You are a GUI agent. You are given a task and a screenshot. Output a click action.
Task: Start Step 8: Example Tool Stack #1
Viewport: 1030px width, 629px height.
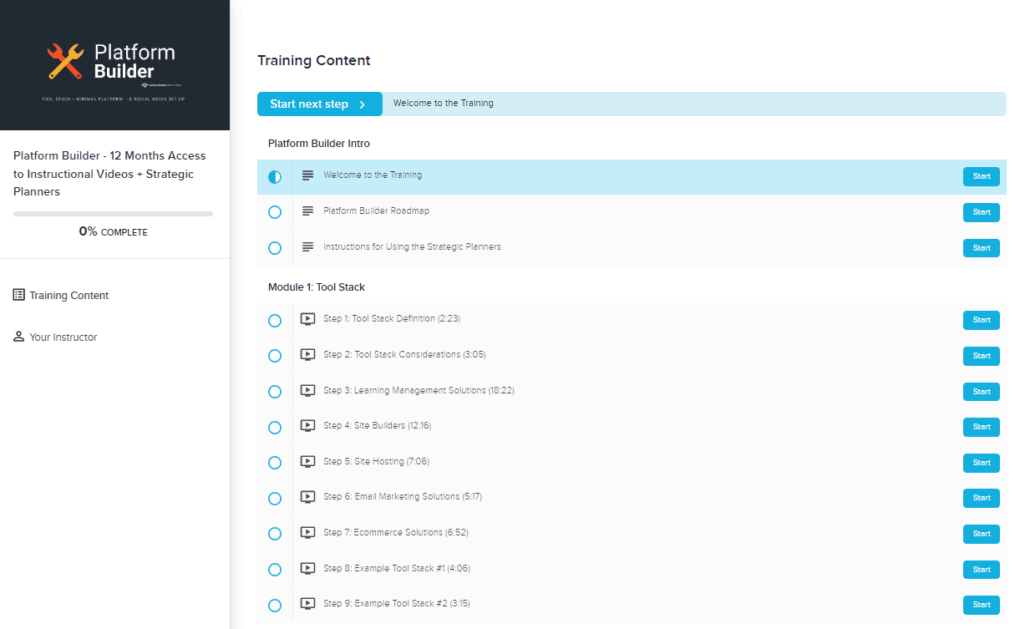tap(981, 569)
